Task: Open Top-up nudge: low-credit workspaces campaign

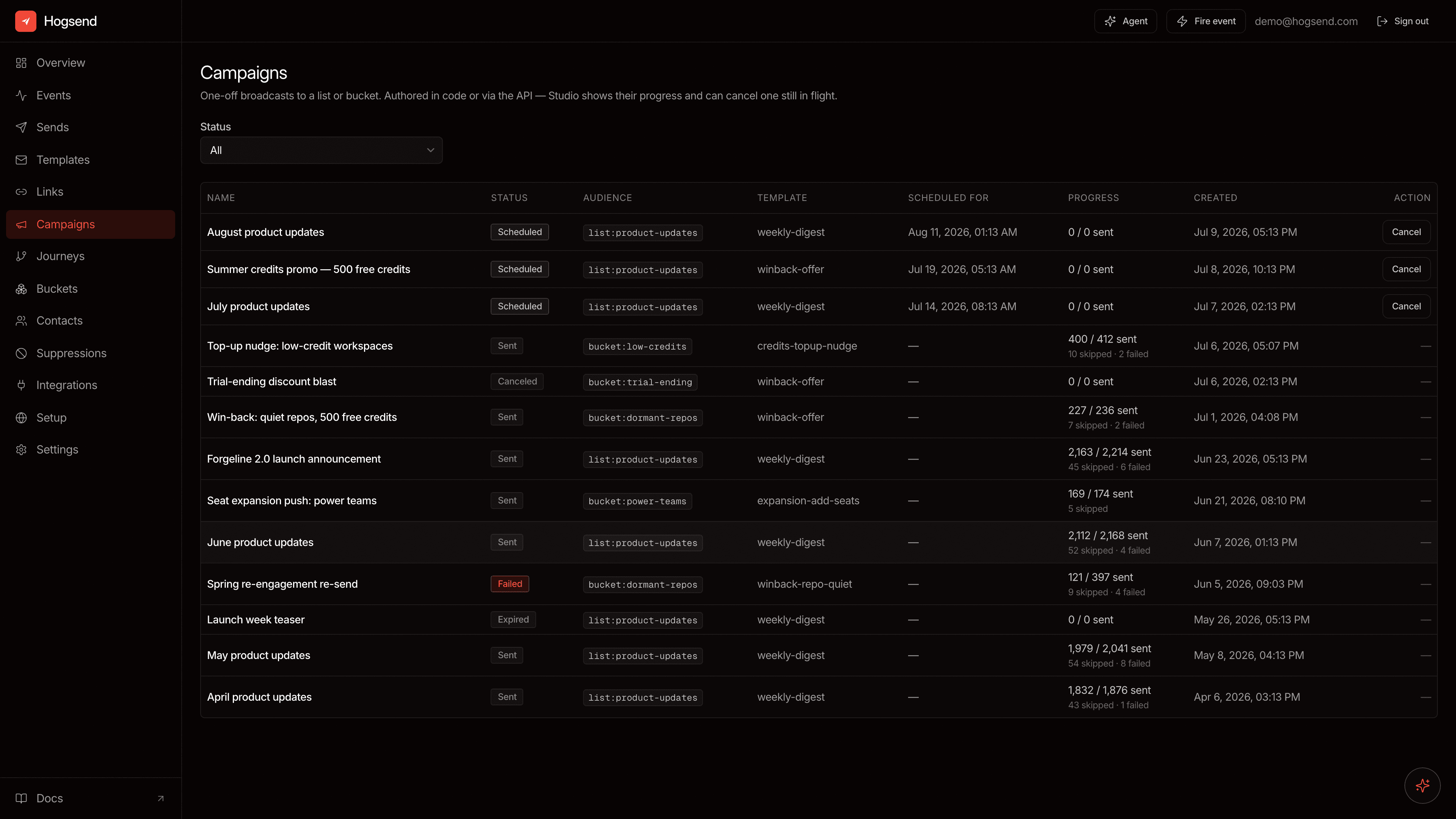Action: 300,346
